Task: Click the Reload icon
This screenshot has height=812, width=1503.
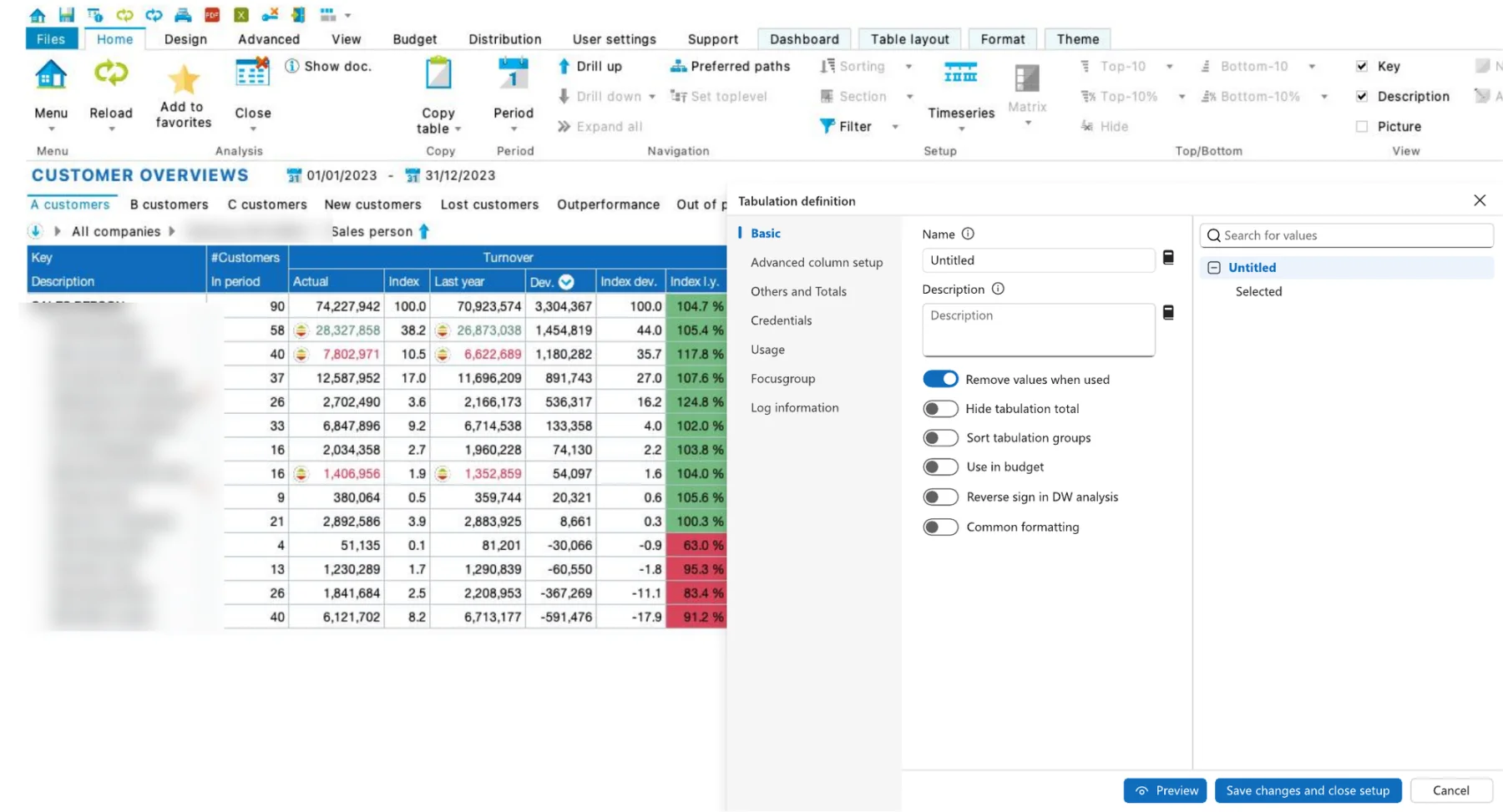Action: [x=110, y=74]
